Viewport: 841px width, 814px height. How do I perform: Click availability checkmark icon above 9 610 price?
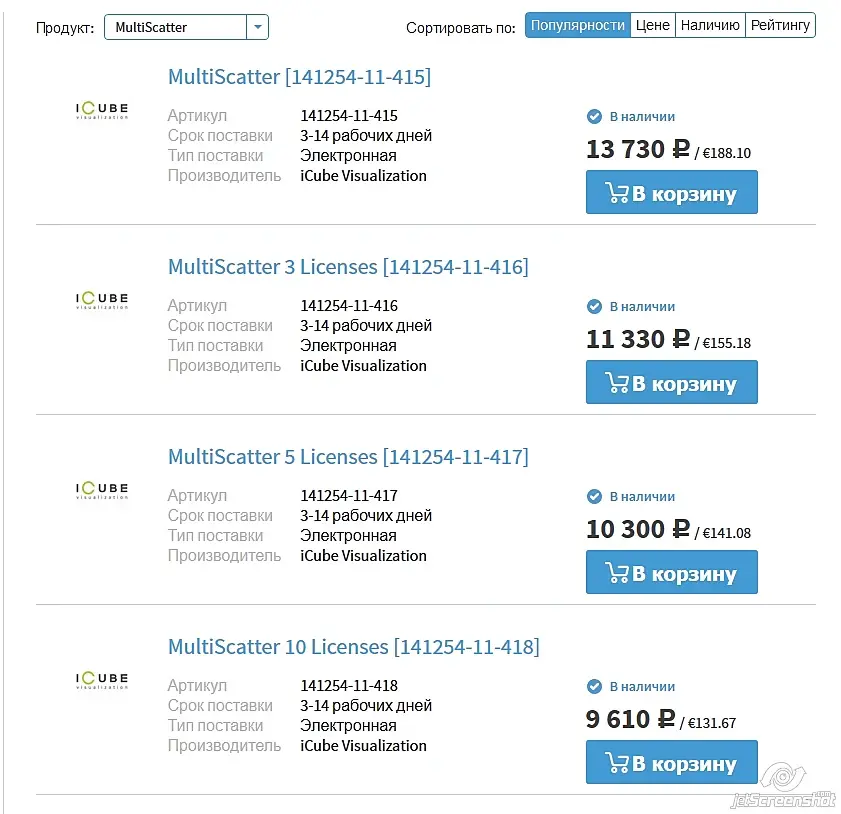(x=594, y=687)
